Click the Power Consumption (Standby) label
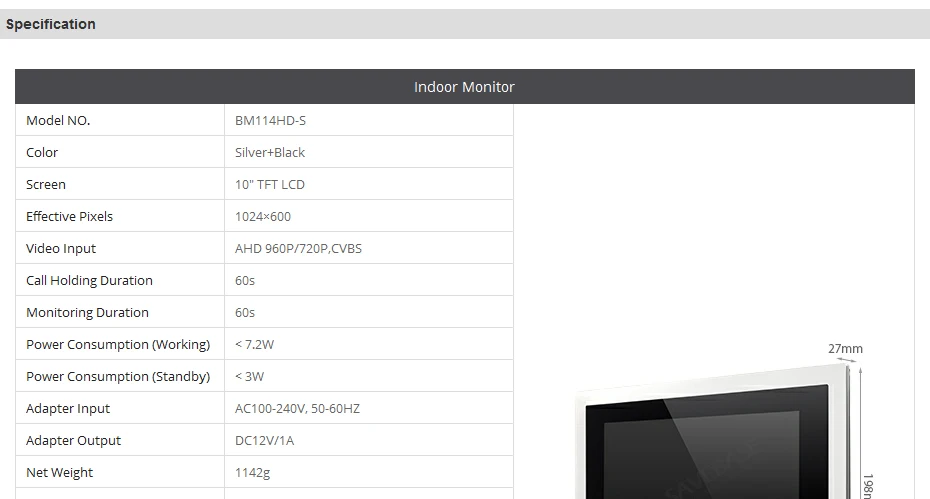 118,377
